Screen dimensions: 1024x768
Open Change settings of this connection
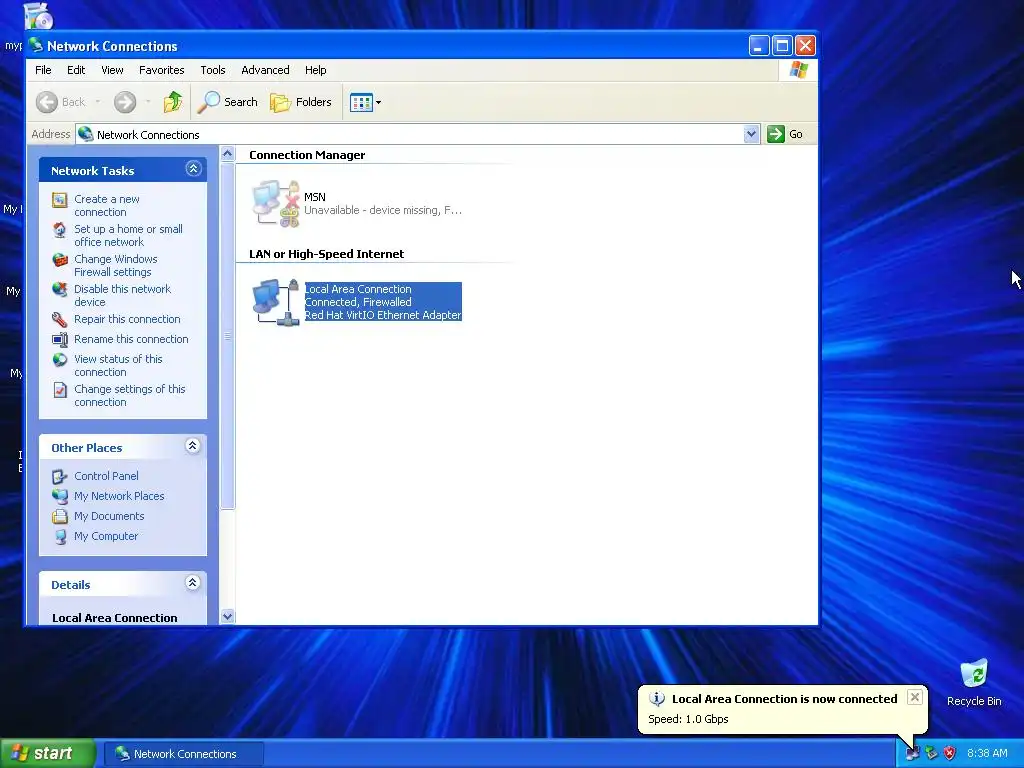click(x=129, y=396)
